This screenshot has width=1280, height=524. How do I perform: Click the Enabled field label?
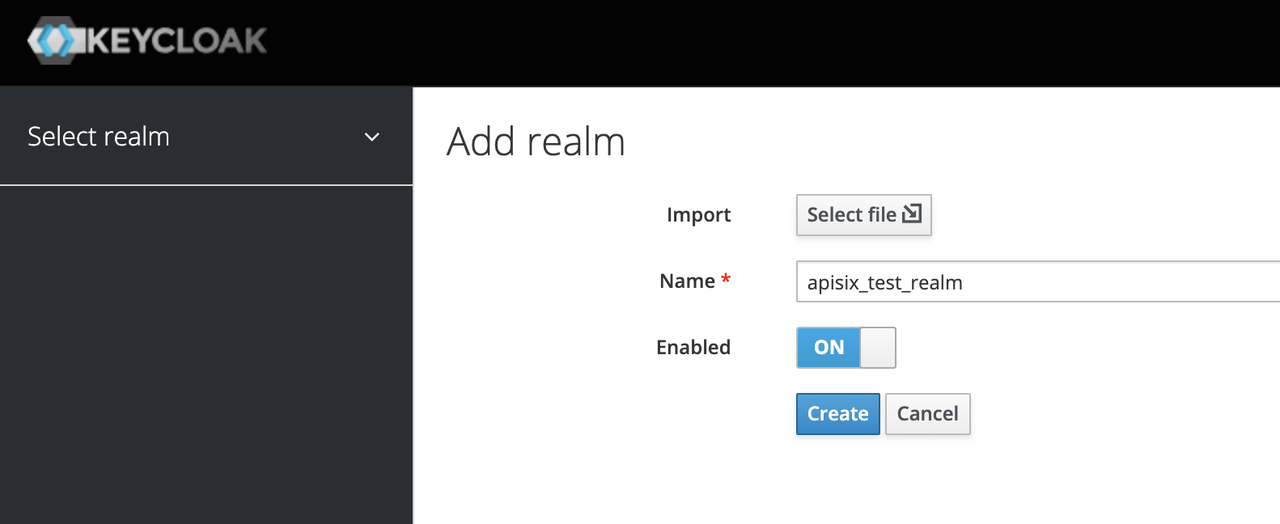pyautogui.click(x=693, y=347)
